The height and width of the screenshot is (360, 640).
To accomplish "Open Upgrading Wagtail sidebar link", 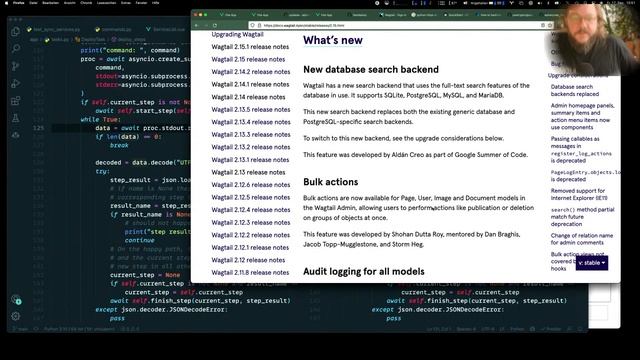I will click(238, 34).
